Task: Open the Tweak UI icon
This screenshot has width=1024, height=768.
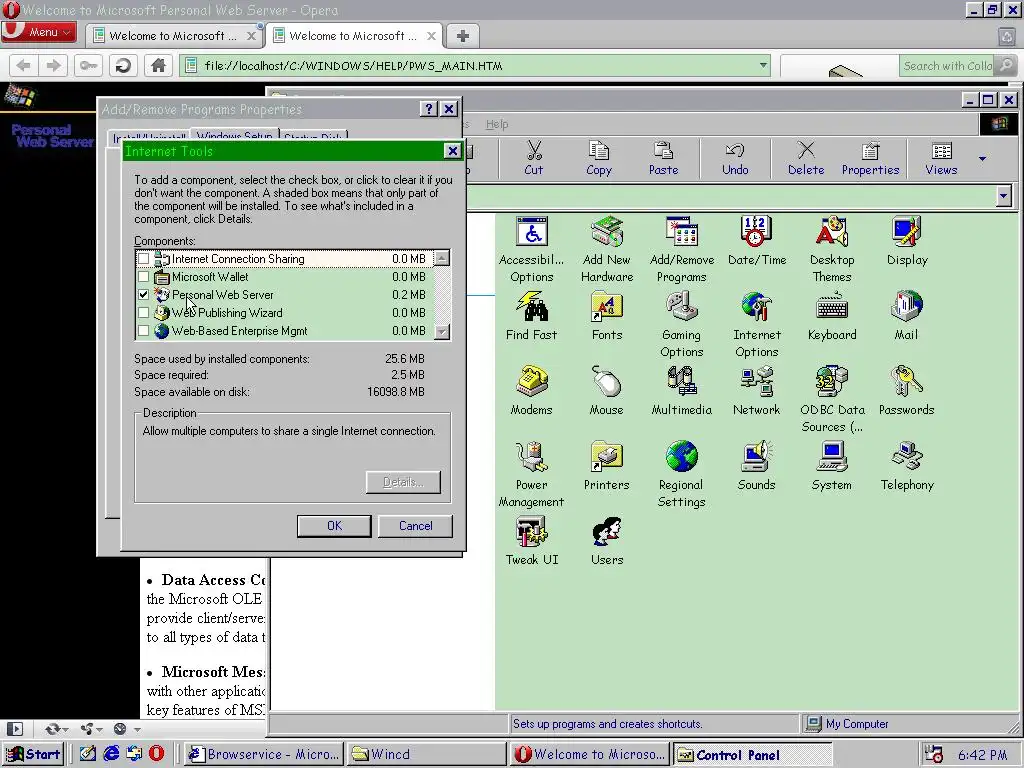Action: point(532,541)
